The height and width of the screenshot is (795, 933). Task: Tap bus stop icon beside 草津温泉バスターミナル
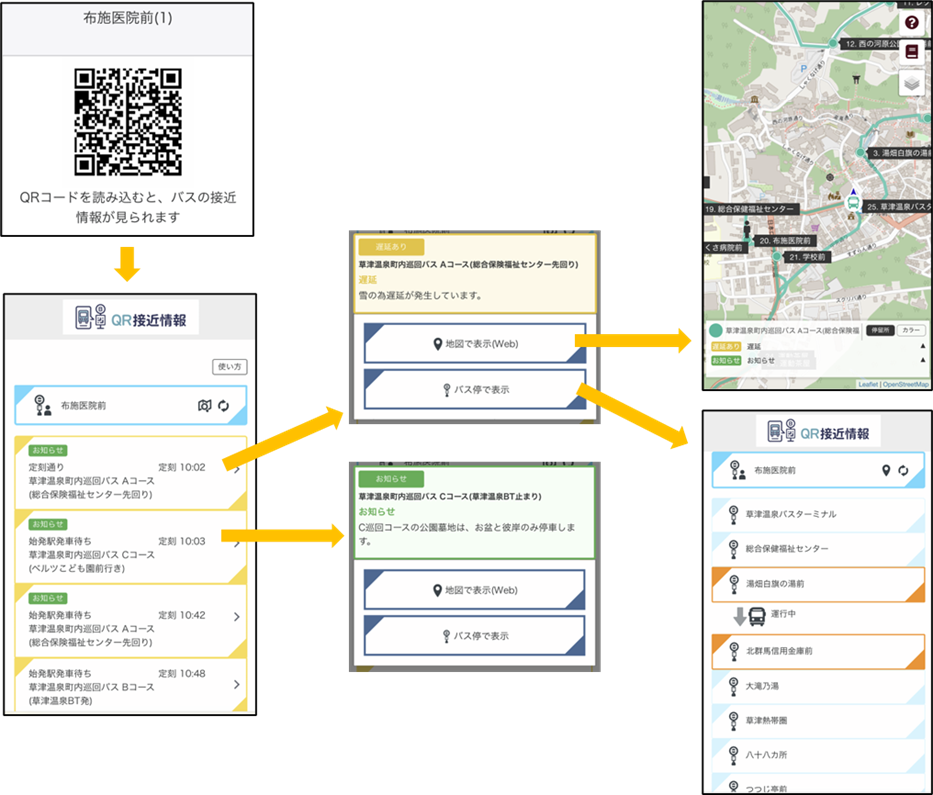click(733, 514)
